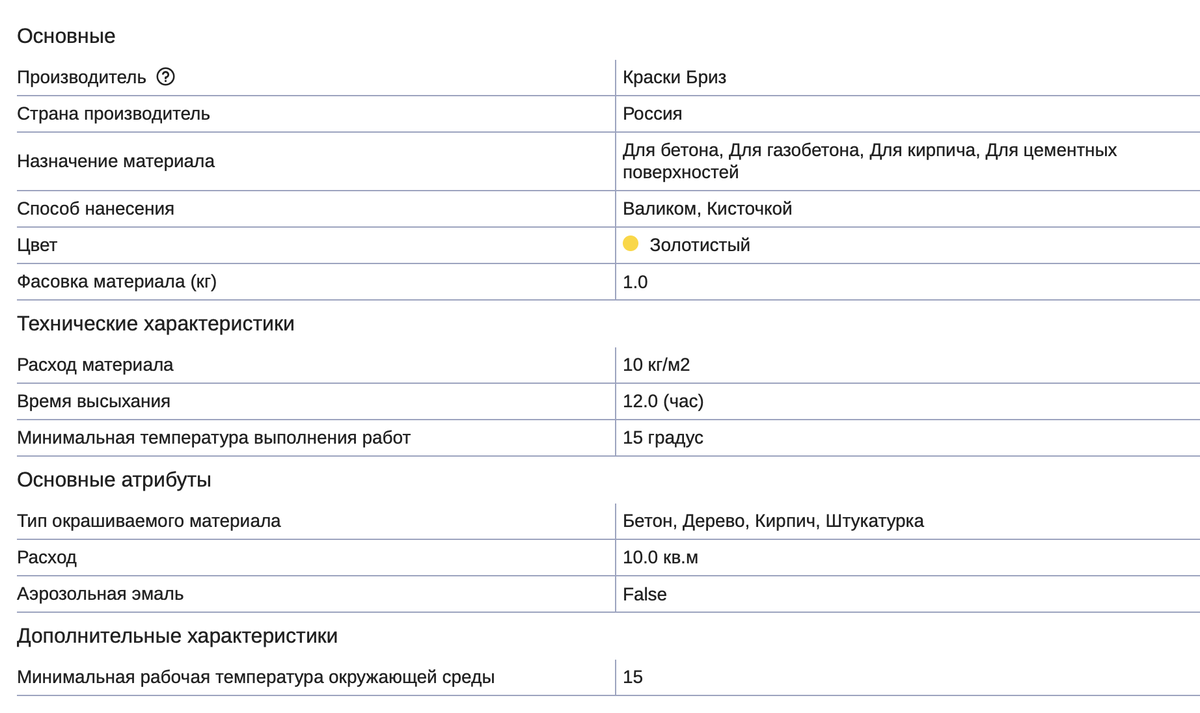This screenshot has height=713, width=1200.
Task: Click the help icon next to Производитель
Action: pos(166,77)
